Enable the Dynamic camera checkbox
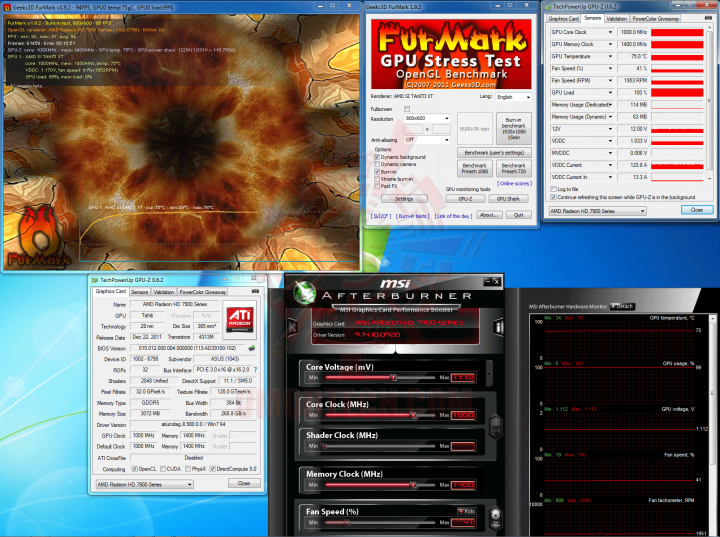The image size is (720, 537). (377, 164)
